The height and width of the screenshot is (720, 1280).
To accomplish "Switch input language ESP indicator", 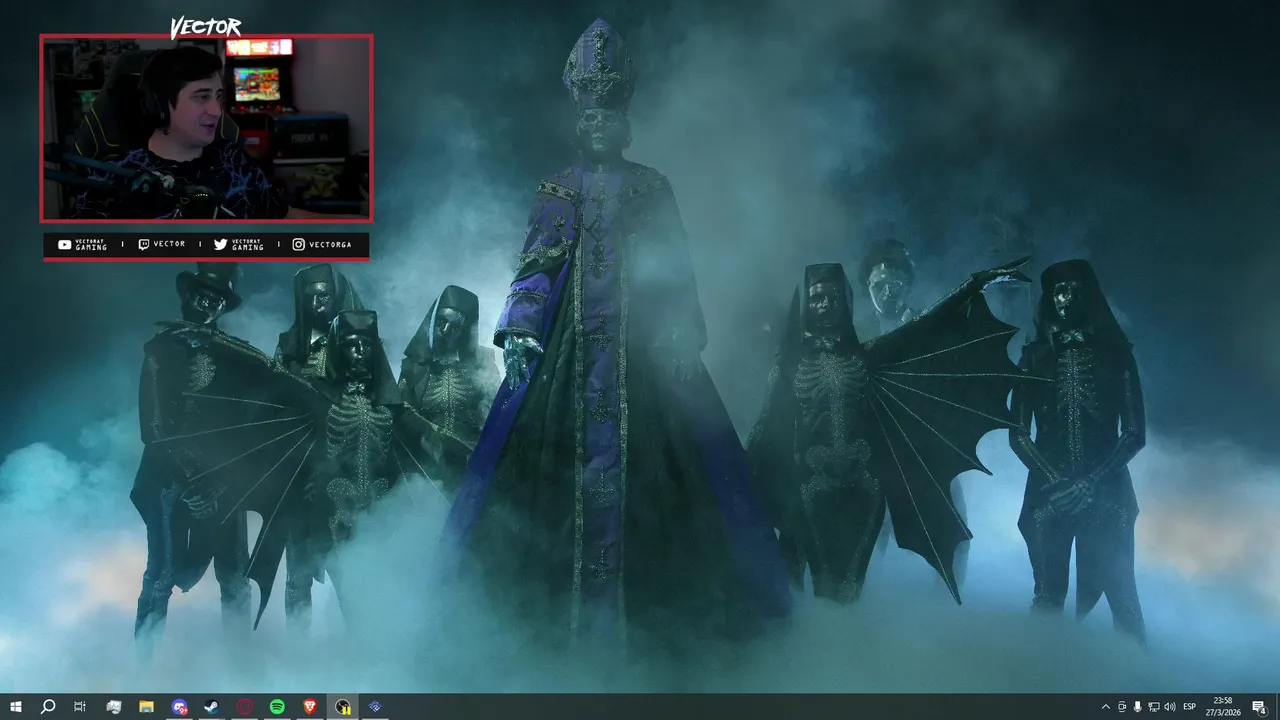I will pos(1190,707).
